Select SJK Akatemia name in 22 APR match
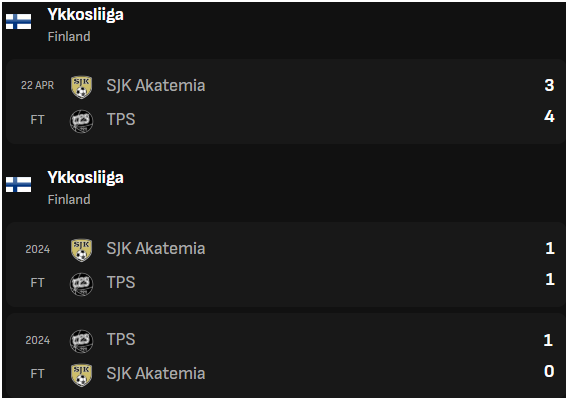Viewport: 568px width, 400px height. (x=156, y=86)
